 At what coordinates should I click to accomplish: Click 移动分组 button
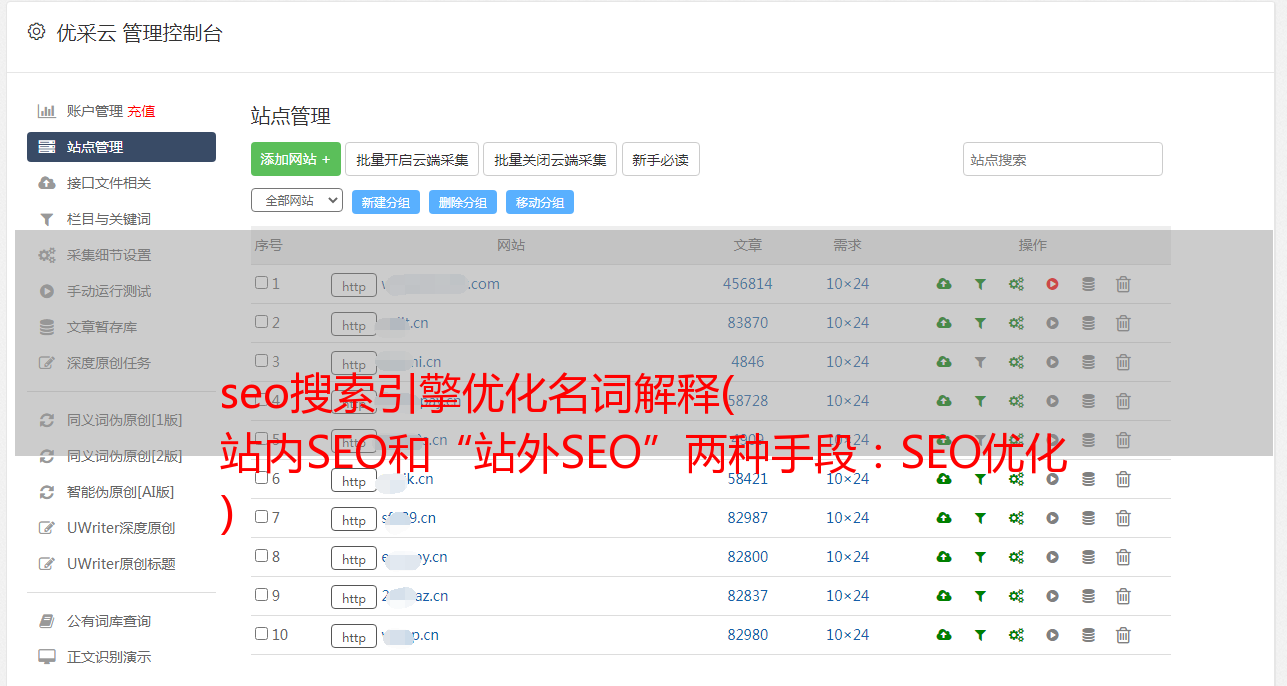pos(540,202)
